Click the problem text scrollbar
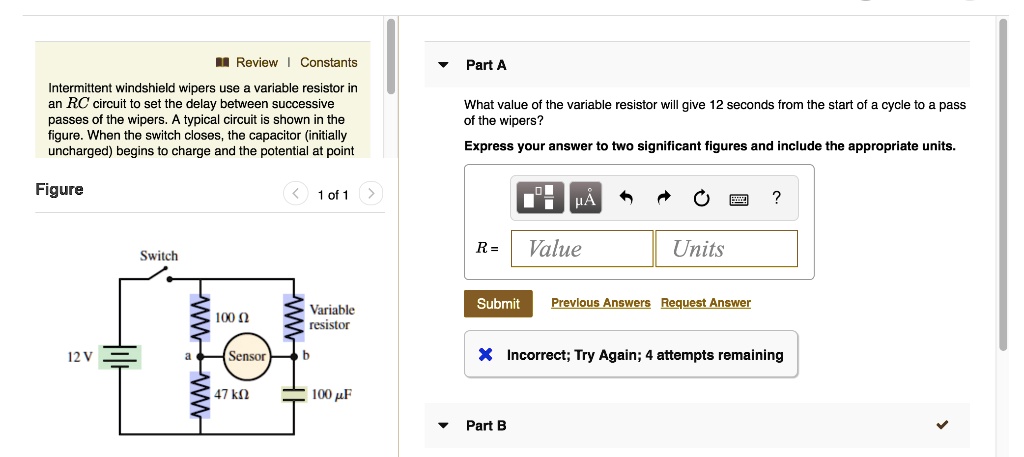The width and height of the screenshot is (1024, 457). click(391, 56)
